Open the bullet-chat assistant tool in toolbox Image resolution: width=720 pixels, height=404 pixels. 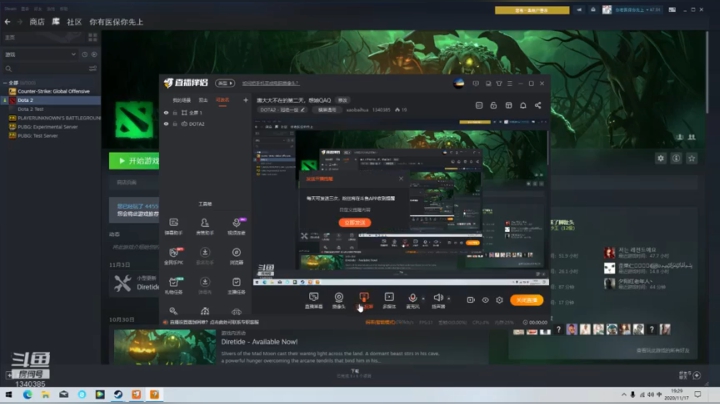[174, 226]
